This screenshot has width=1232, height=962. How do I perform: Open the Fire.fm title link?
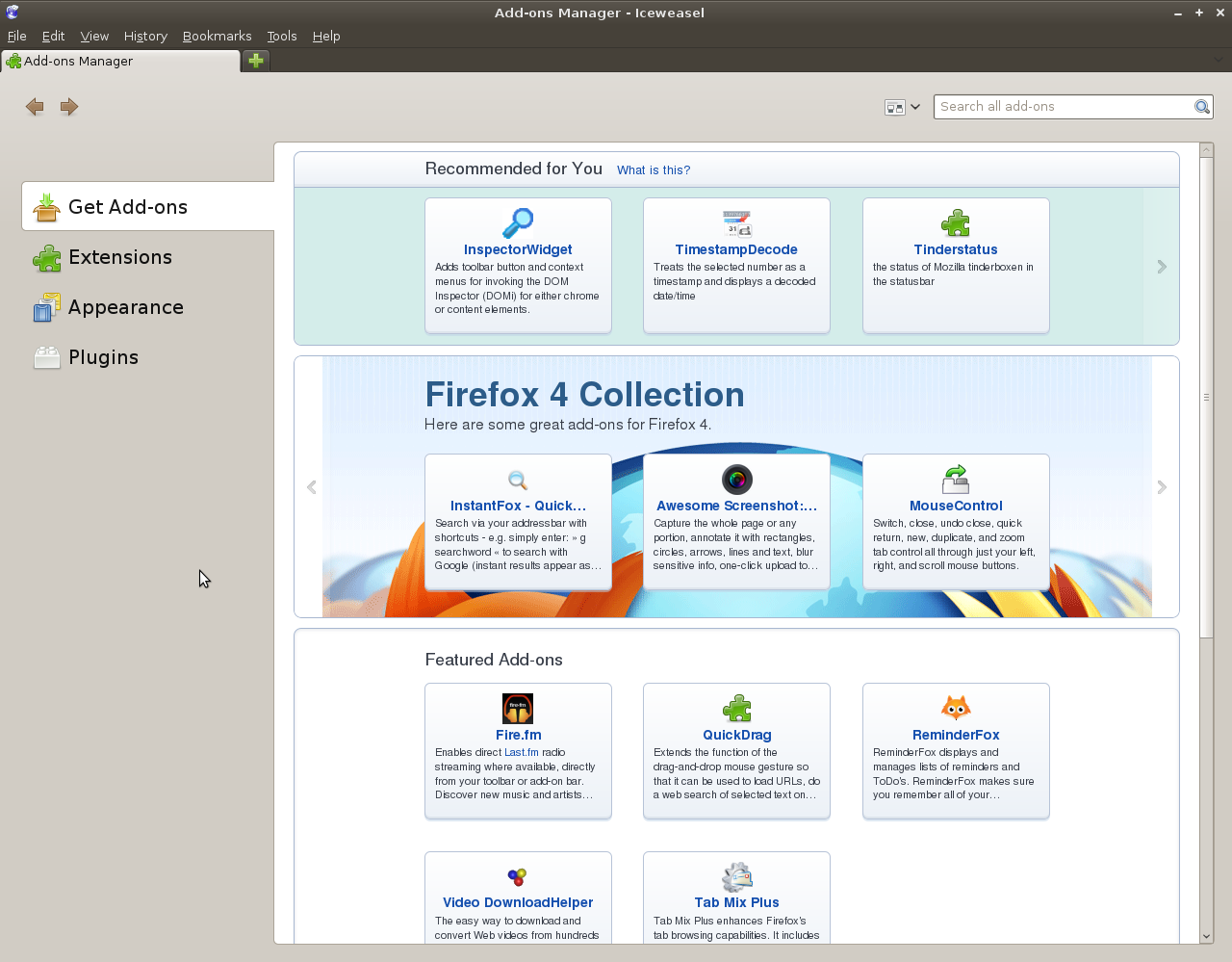[x=518, y=735]
